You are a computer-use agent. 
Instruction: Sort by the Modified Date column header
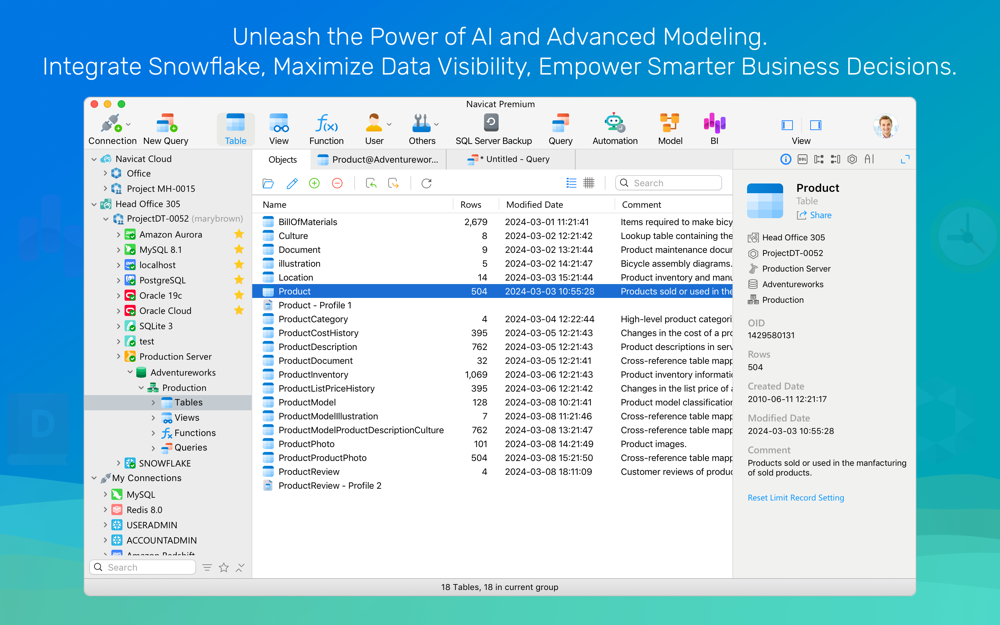(x=556, y=205)
